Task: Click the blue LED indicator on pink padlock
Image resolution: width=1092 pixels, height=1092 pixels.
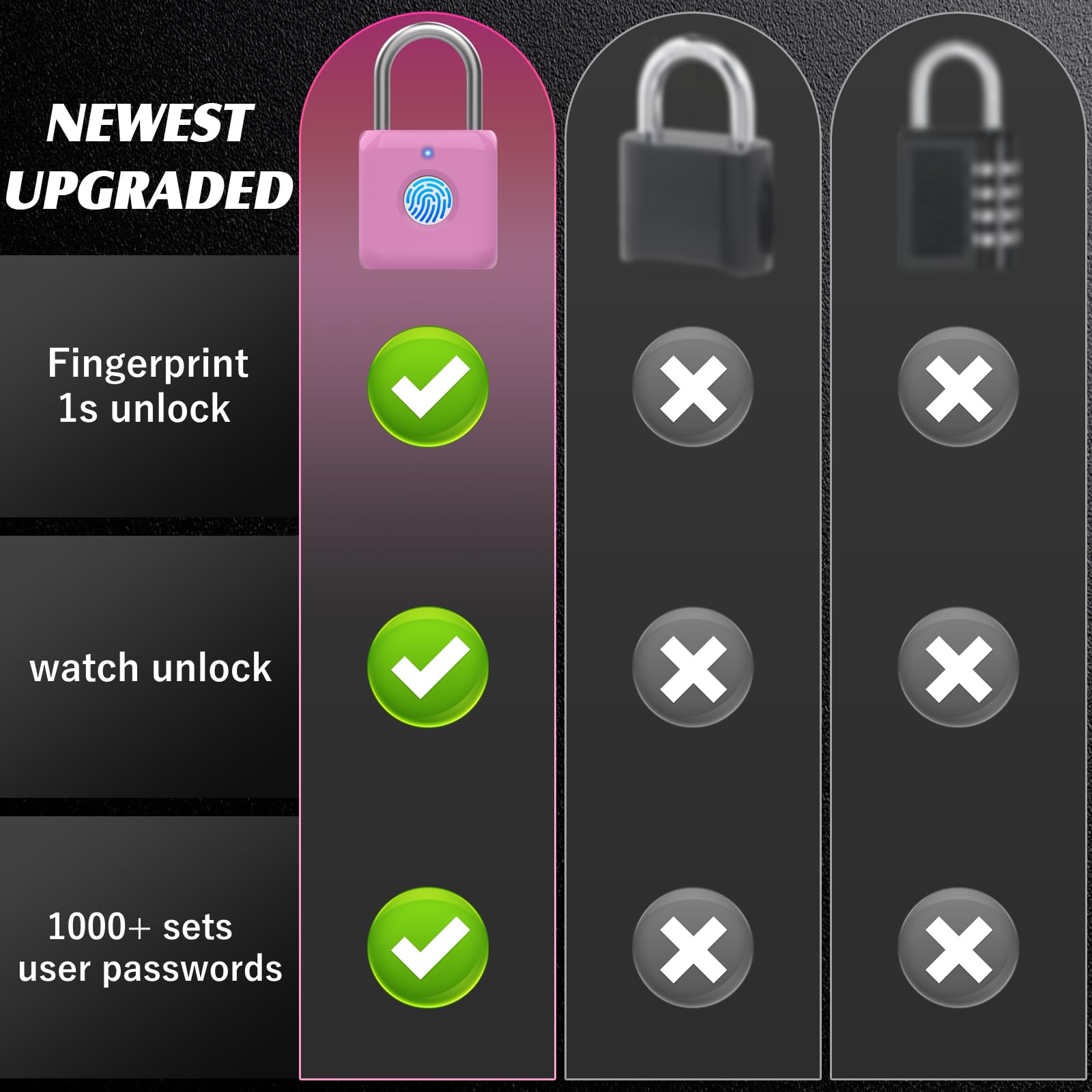Action: coord(428,153)
